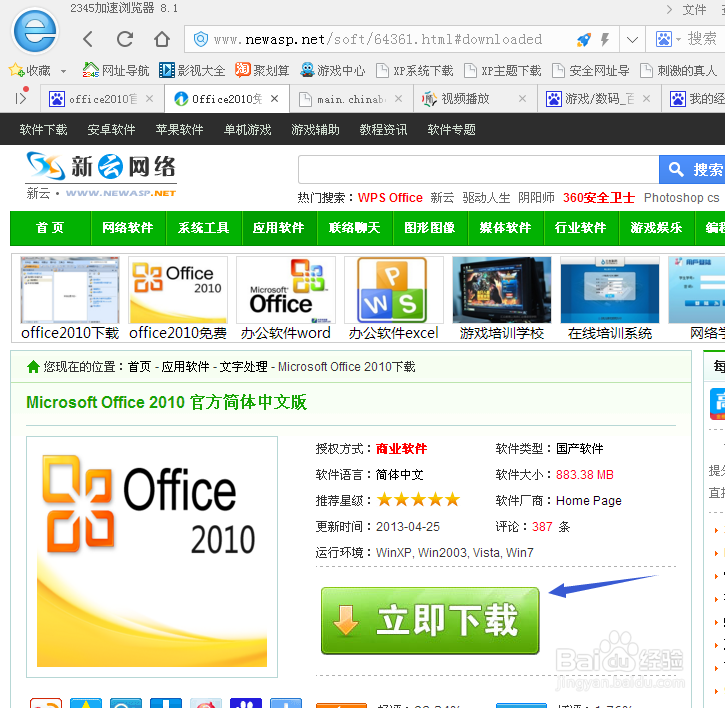The image size is (725, 708).
Task: Select 联络聊天 in green navigation
Action: (354, 228)
